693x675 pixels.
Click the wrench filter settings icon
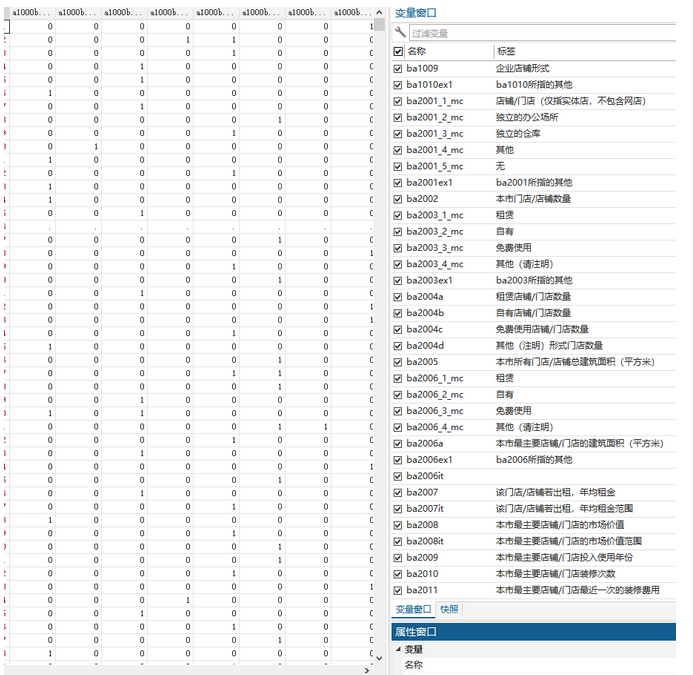(400, 33)
